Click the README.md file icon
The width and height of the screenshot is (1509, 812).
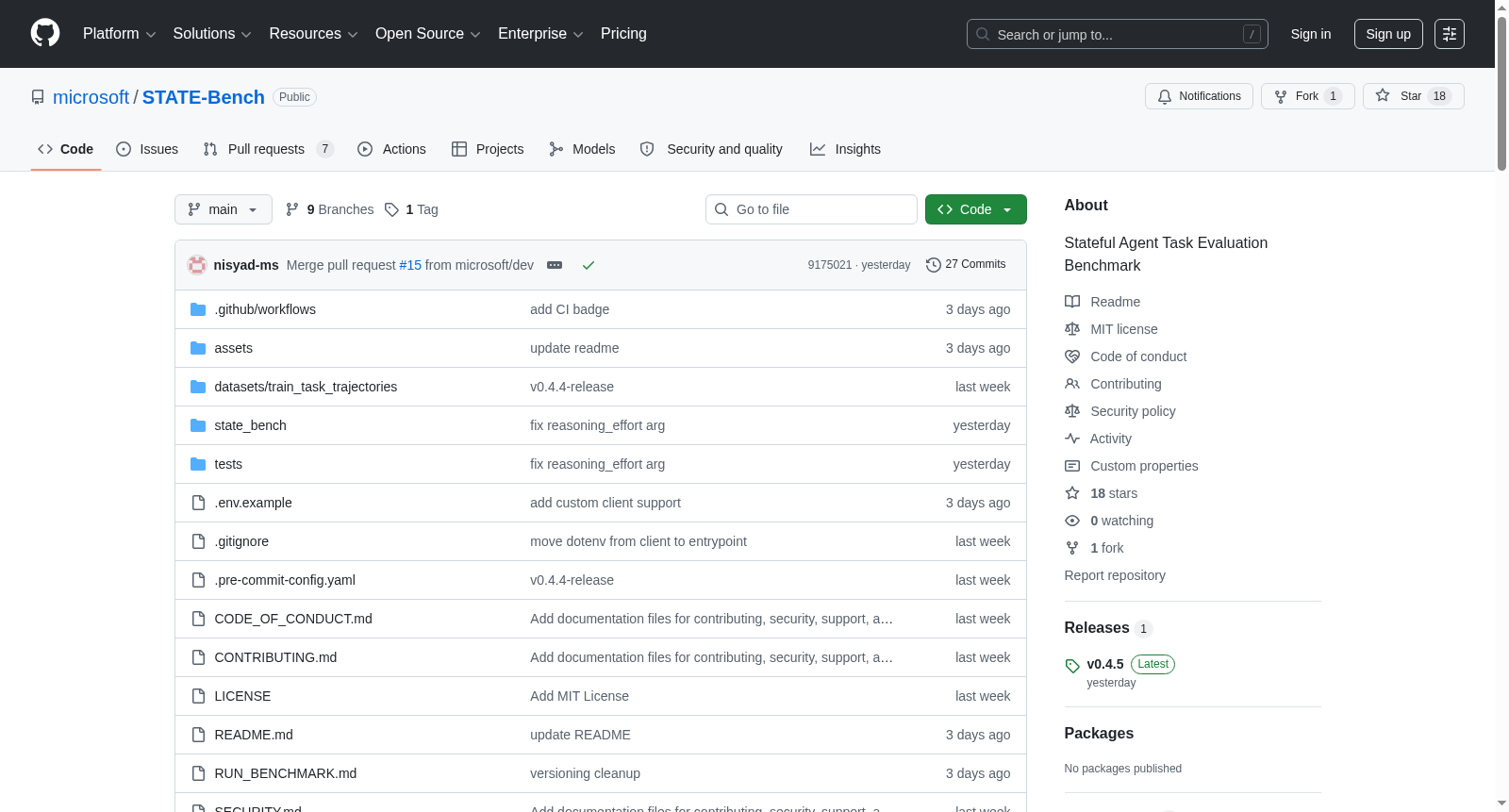(x=198, y=735)
